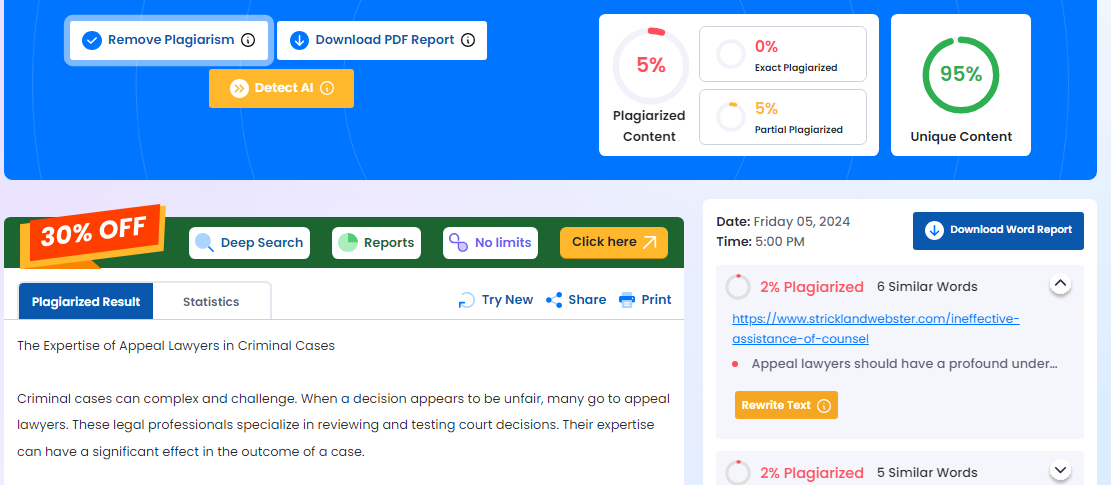1111x485 pixels.
Task: Expand the 5 Similar Words result
Action: 1060,469
